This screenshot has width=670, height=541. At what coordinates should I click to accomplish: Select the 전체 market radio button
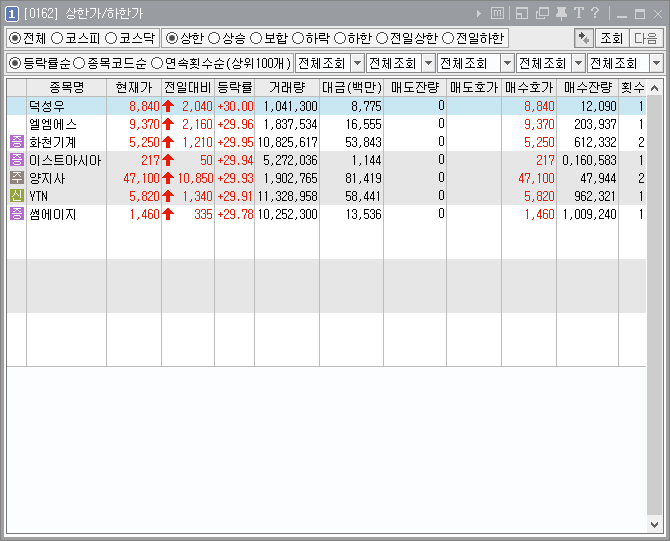tap(15, 38)
